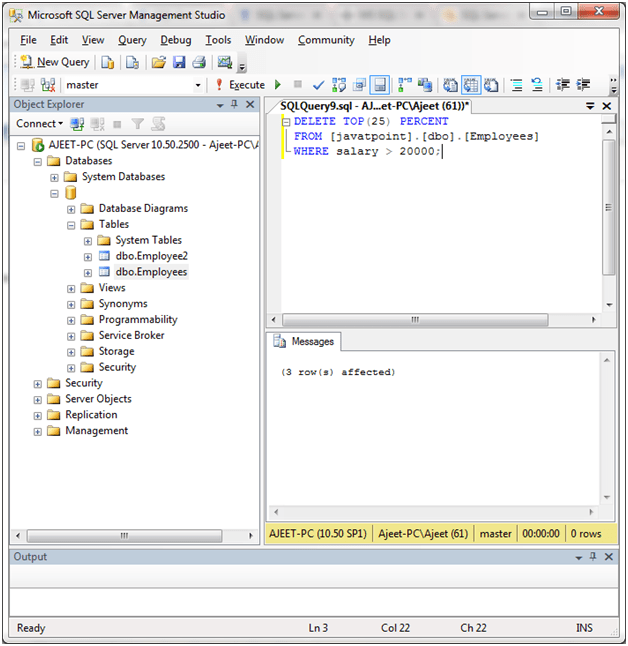Viewport: 628px width, 646px height.
Task: Toggle the highlighted Results to Grid button
Action: click(x=471, y=85)
